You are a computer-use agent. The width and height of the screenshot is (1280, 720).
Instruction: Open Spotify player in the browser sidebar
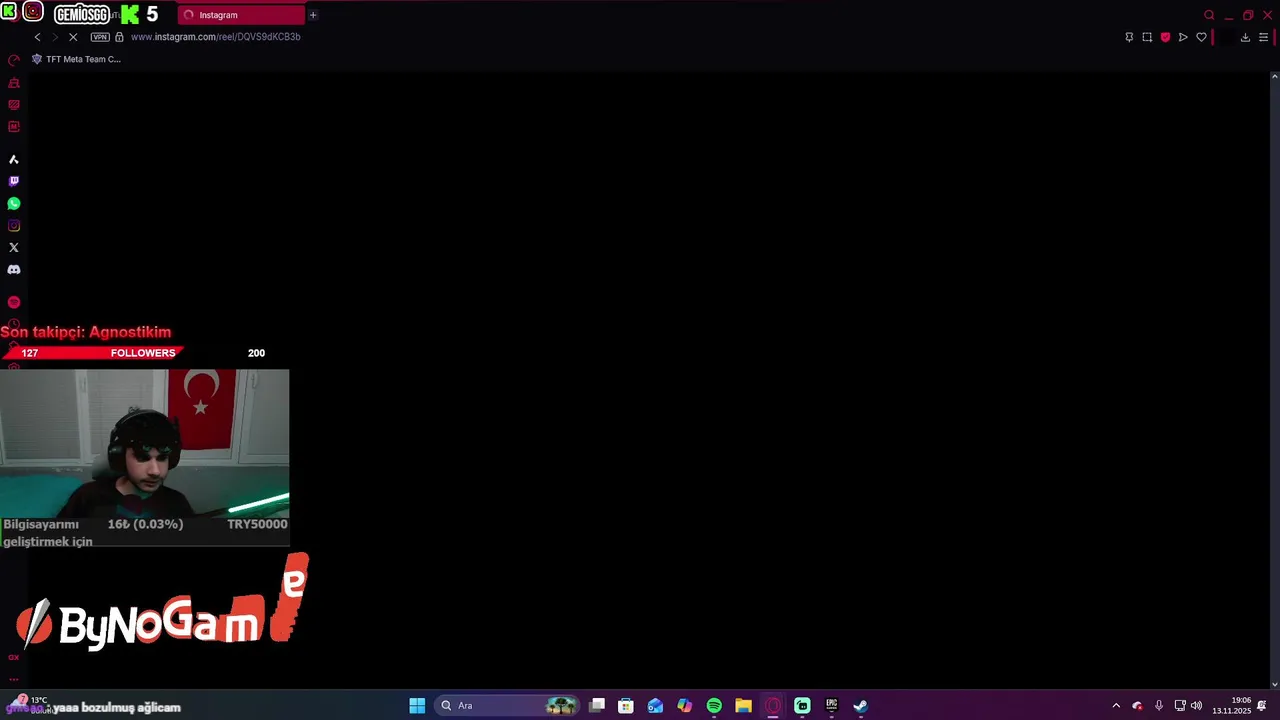coord(14,302)
